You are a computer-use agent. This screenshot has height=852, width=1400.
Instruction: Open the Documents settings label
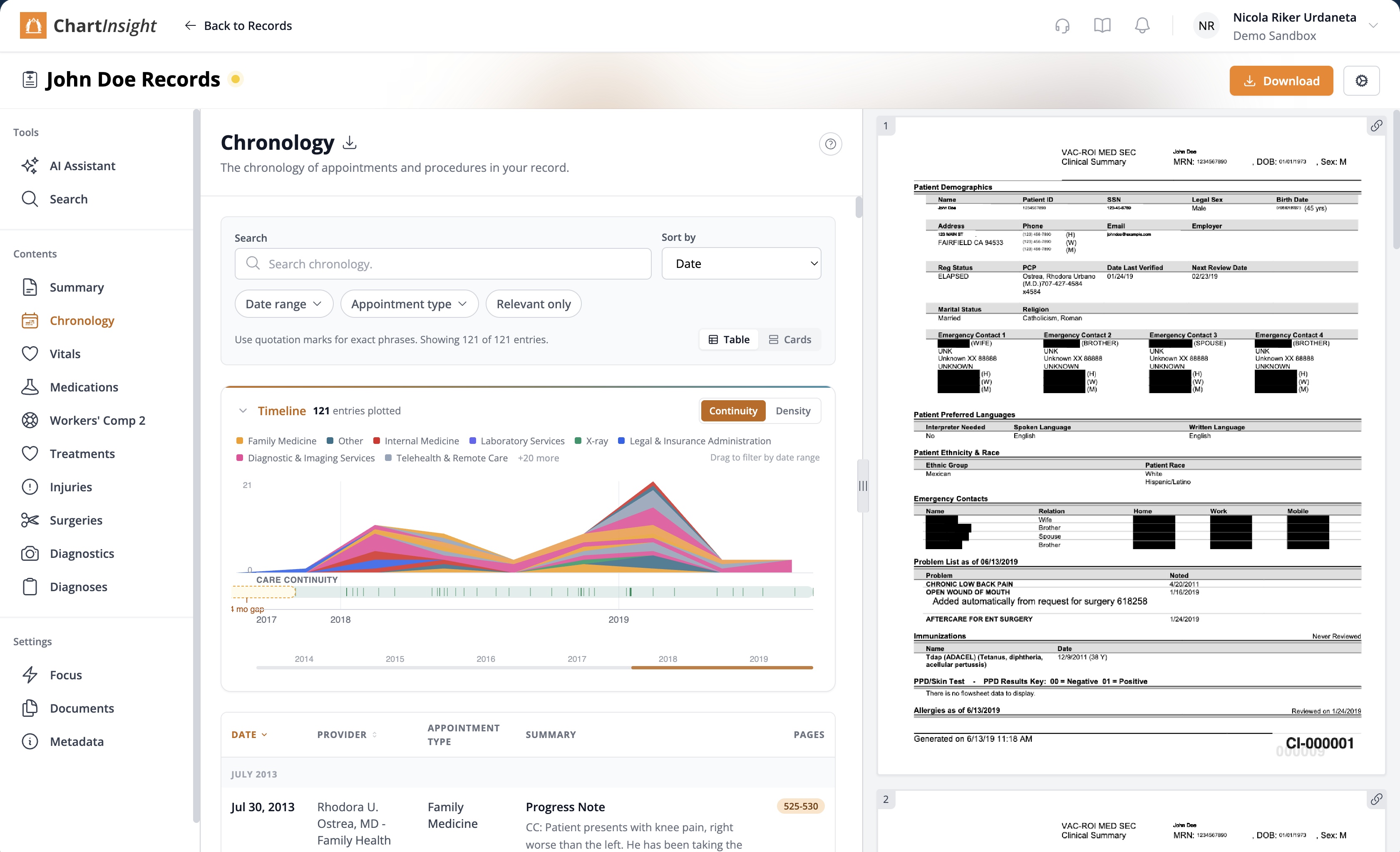pos(82,708)
